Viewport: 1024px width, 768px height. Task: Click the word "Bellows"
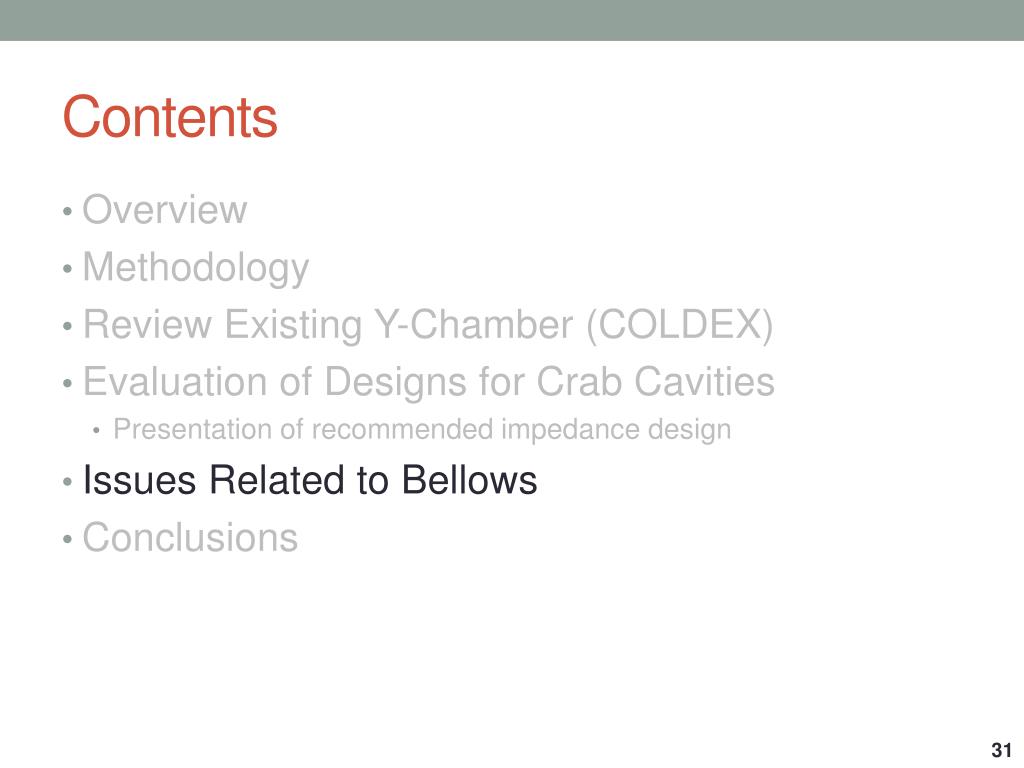coord(469,480)
